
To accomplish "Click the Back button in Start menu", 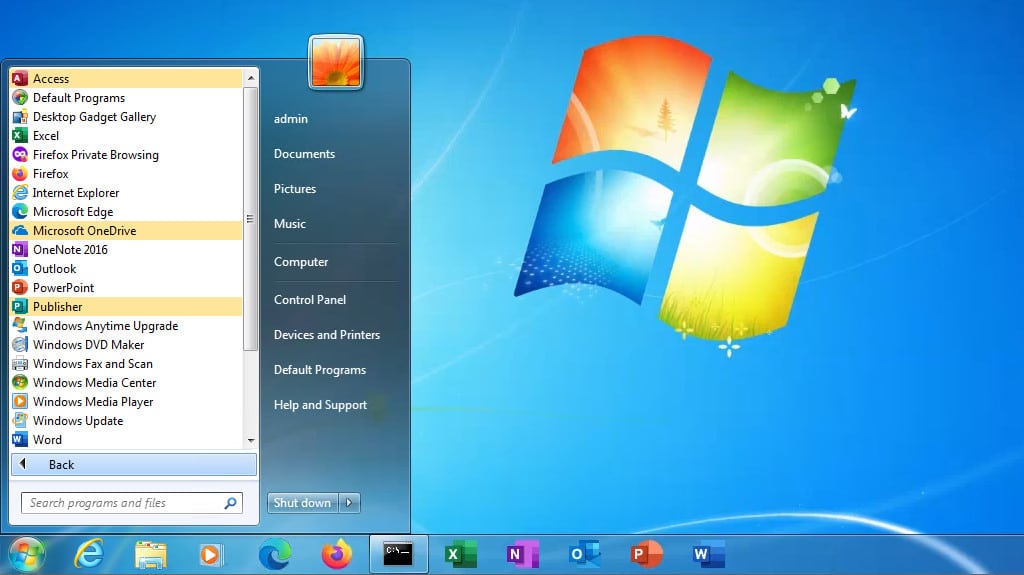I will pos(134,465).
